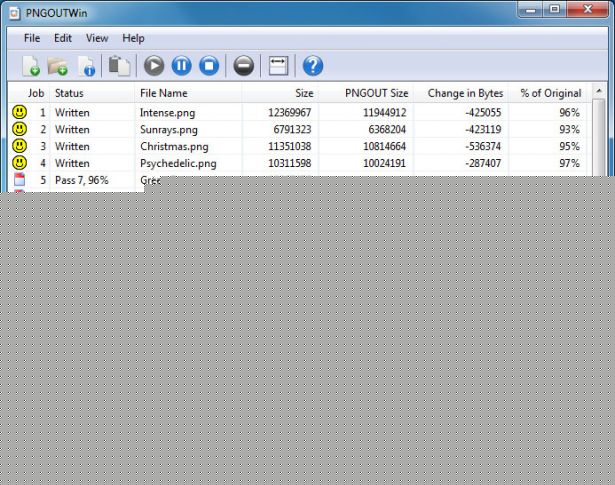The height and width of the screenshot is (485, 615).
Task: Click smiley icon for Psychedelic.png job
Action: 19,163
